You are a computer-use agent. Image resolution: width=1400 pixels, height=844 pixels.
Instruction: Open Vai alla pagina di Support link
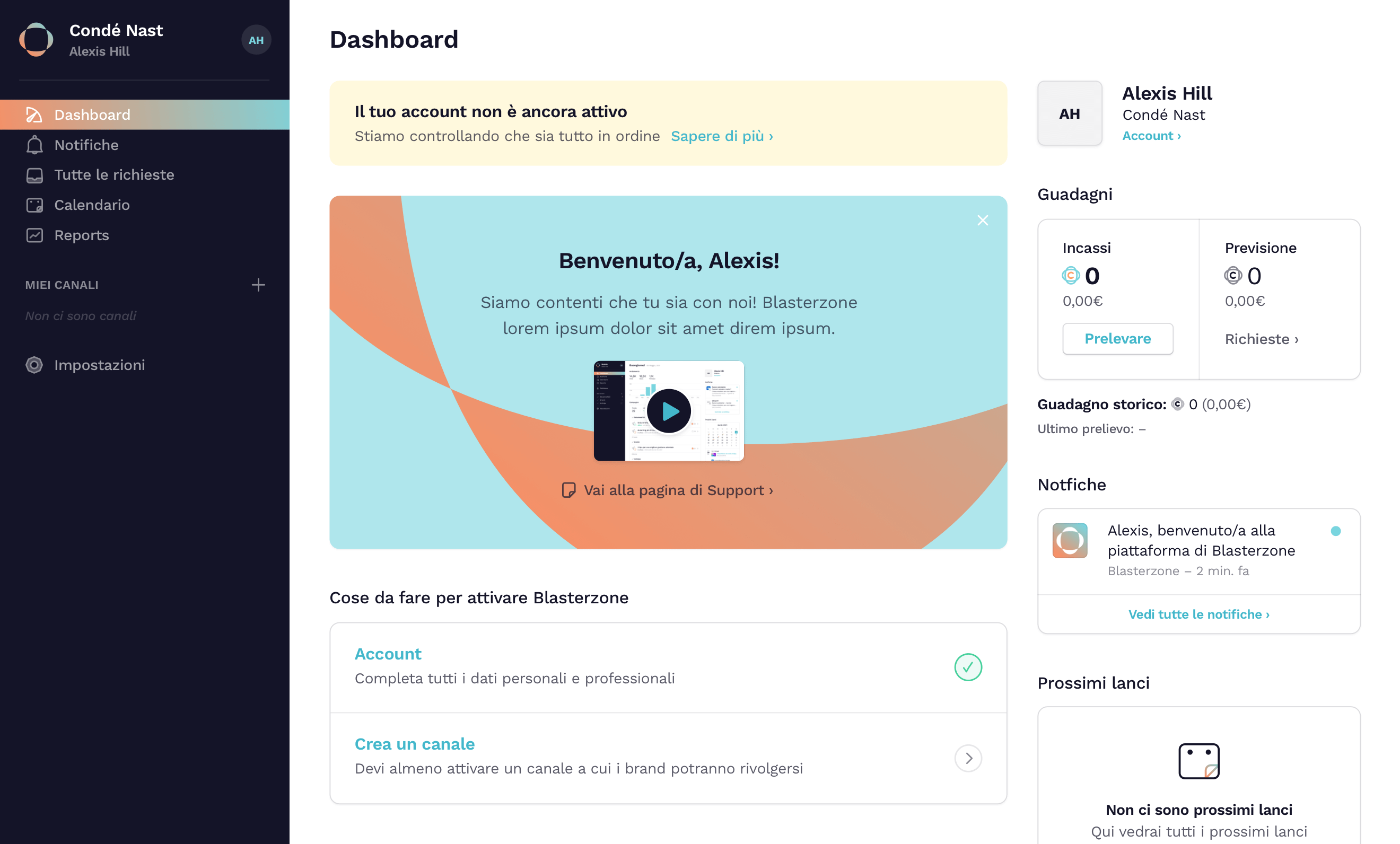[677, 489]
